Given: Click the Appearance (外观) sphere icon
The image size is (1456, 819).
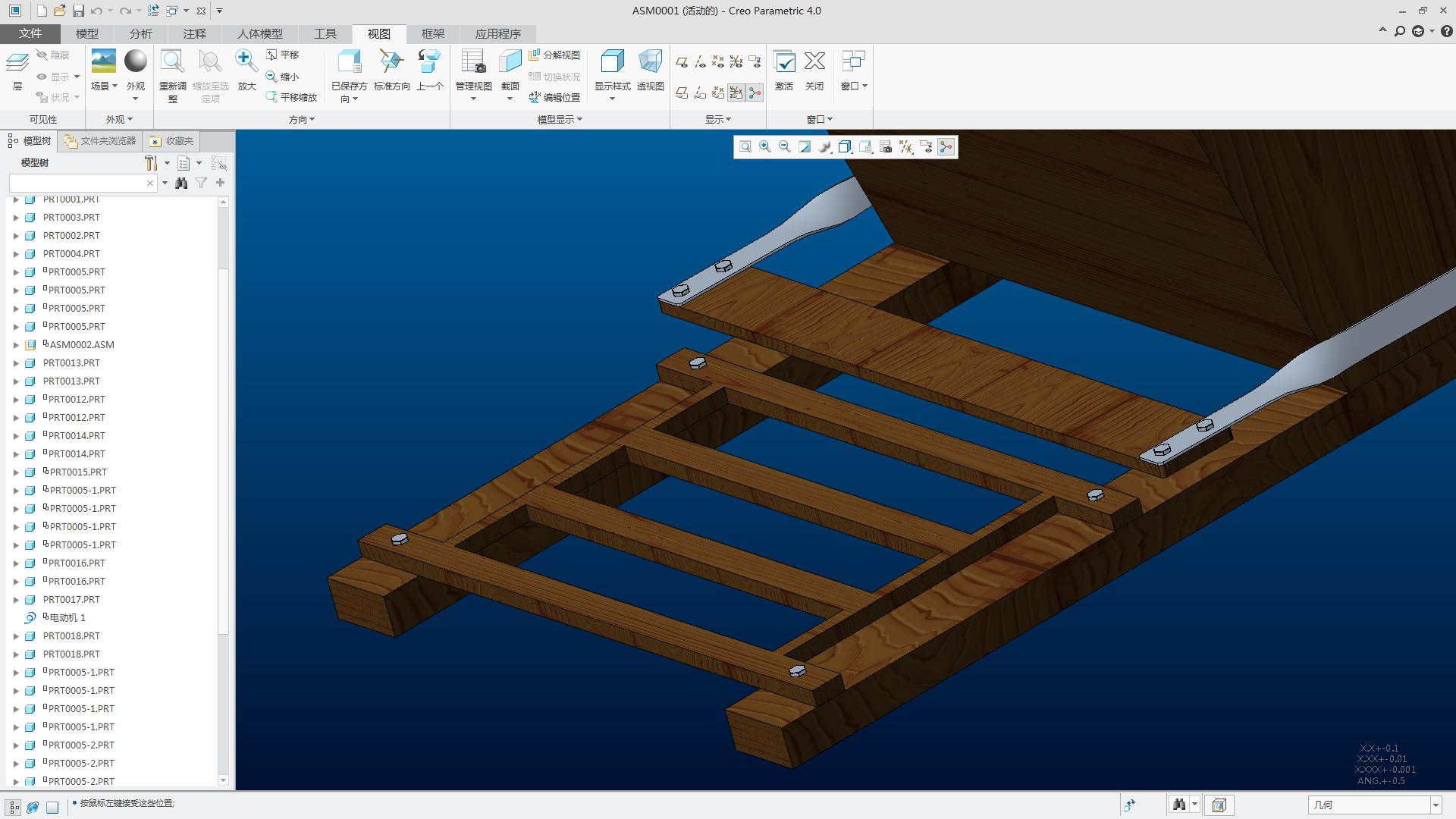Looking at the screenshot, I should coord(136,61).
